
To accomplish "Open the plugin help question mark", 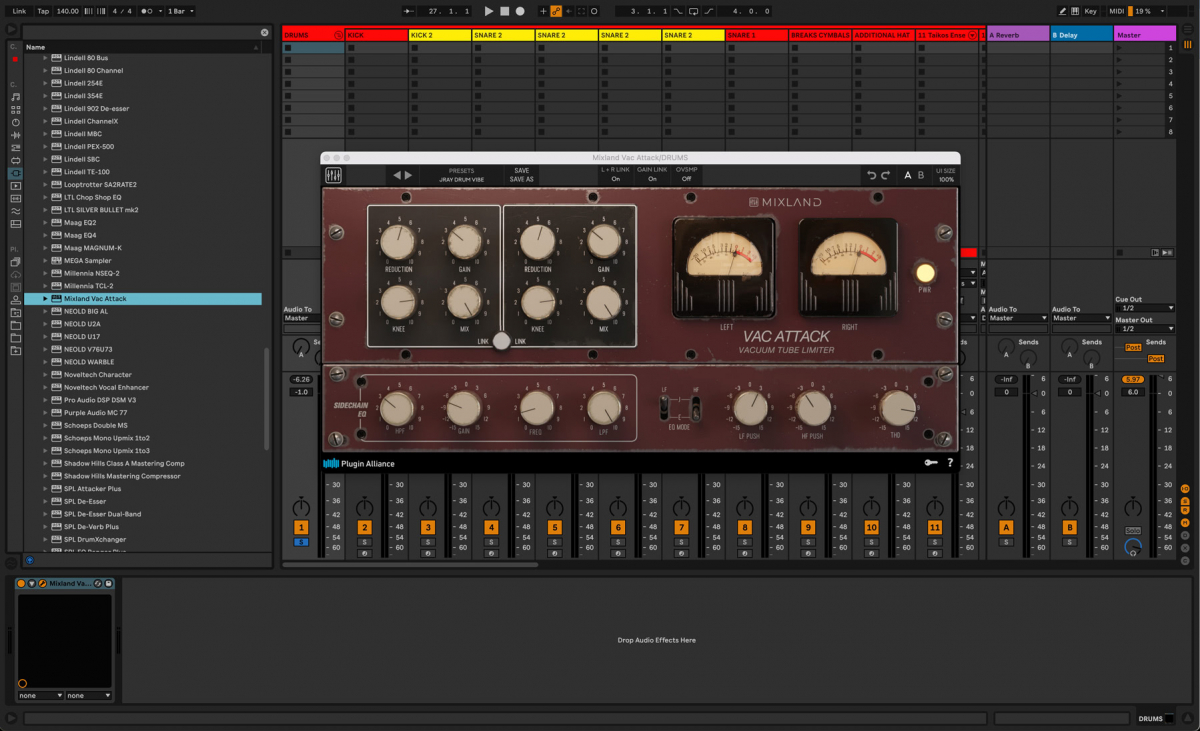I will click(949, 463).
